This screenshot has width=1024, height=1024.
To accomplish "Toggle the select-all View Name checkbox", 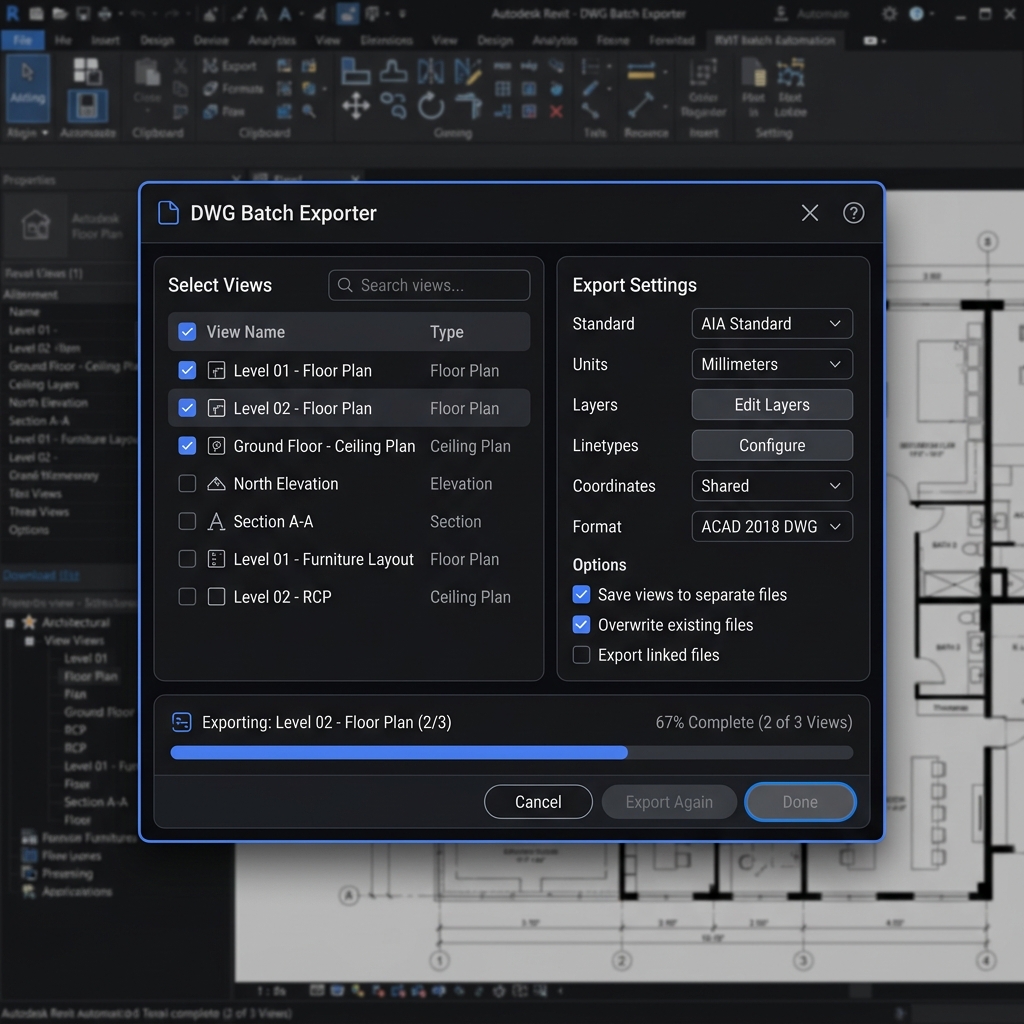I will click(187, 332).
